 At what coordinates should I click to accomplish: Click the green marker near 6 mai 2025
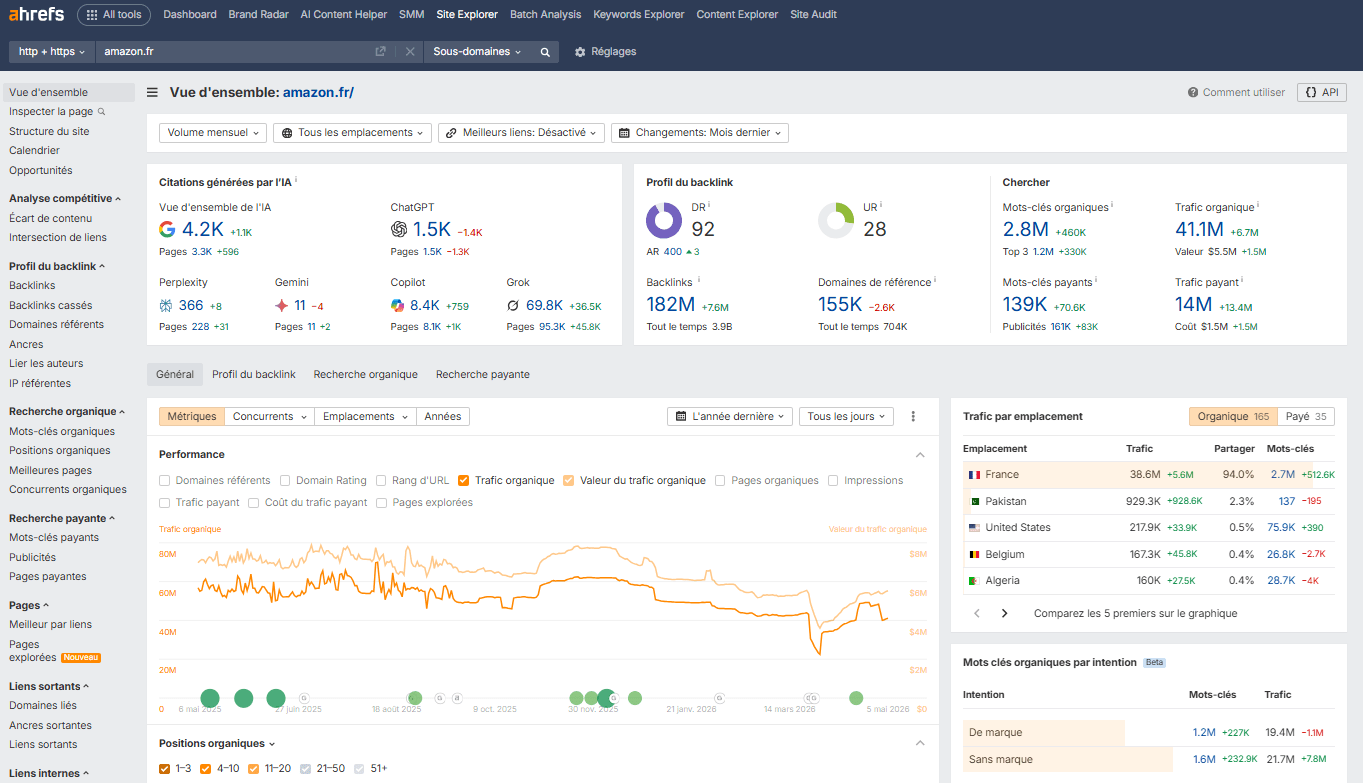tap(210, 698)
